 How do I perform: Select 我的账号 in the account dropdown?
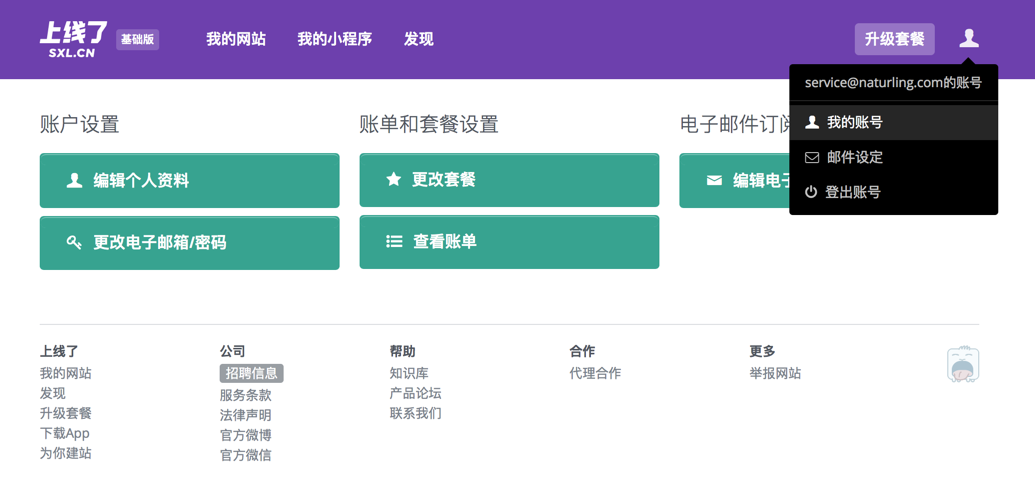click(x=854, y=122)
